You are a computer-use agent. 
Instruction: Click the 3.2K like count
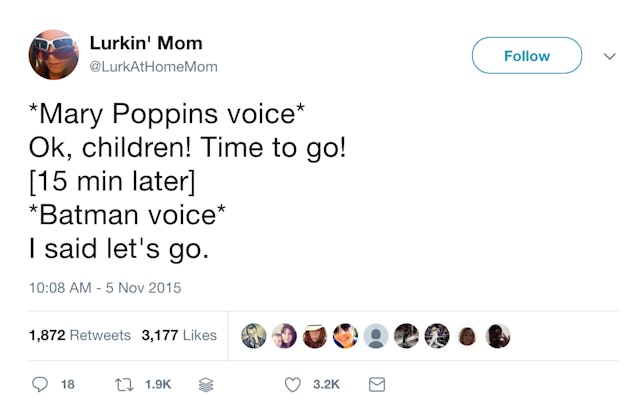click(x=327, y=384)
